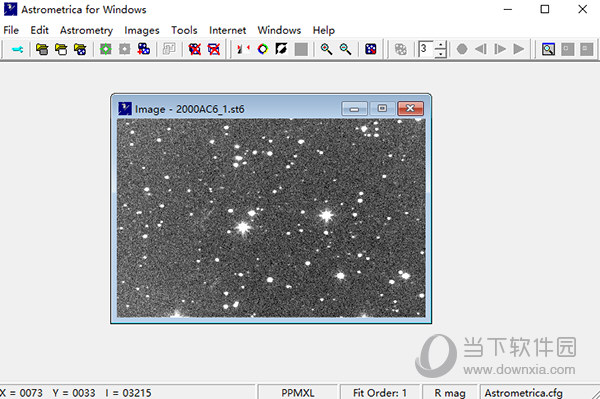Click window icon crossed out in red
The image size is (600, 399).
click(x=214, y=49)
